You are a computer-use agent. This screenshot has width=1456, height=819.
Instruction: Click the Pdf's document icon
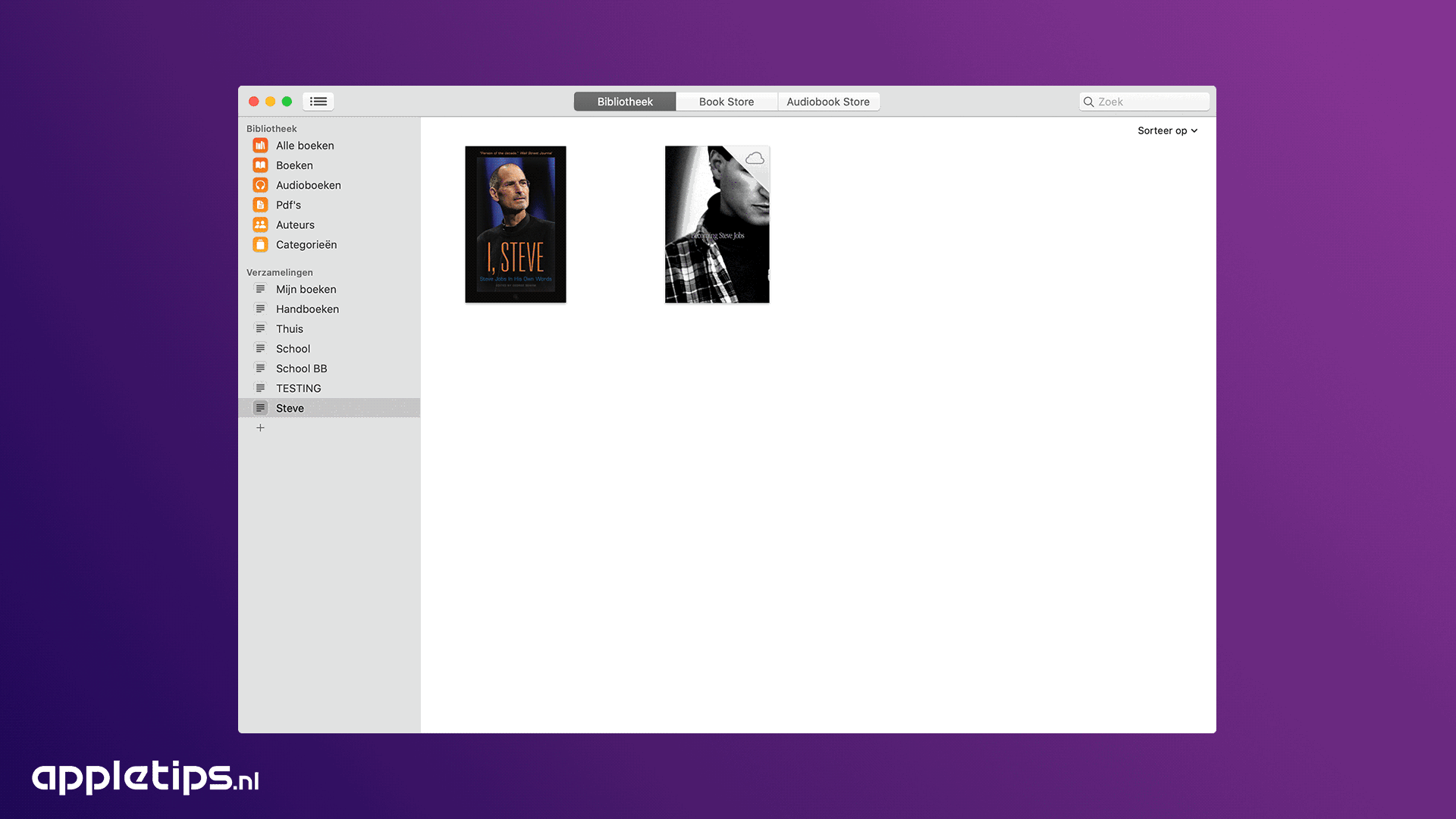(x=260, y=205)
